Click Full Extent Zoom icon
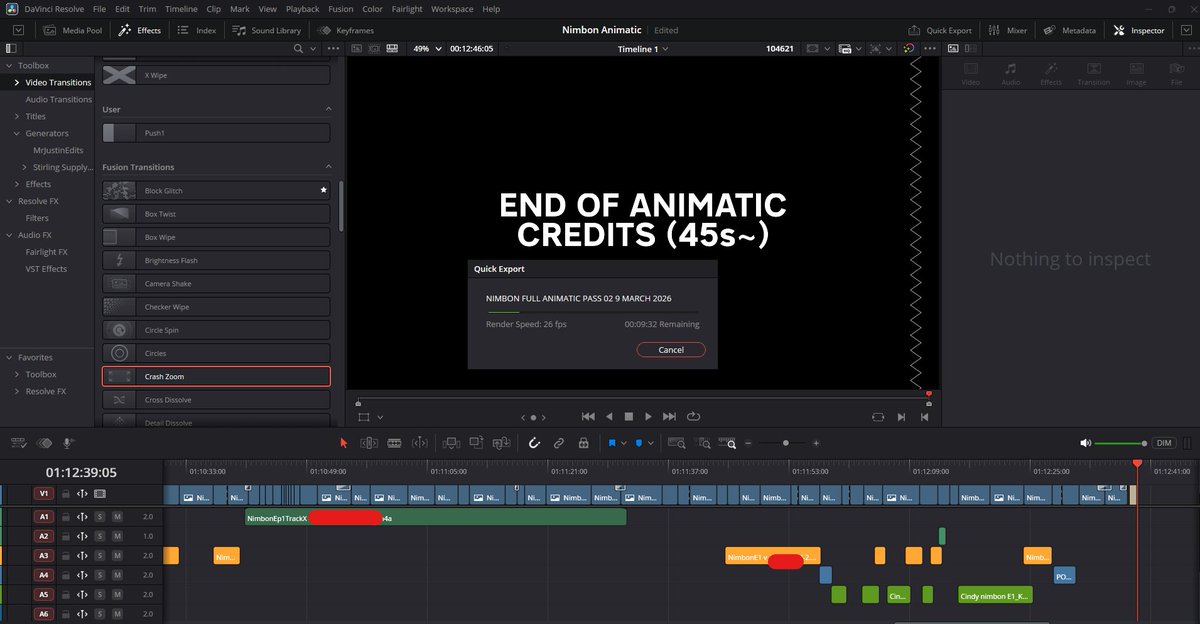This screenshot has height=624, width=1200. pyautogui.click(x=677, y=442)
